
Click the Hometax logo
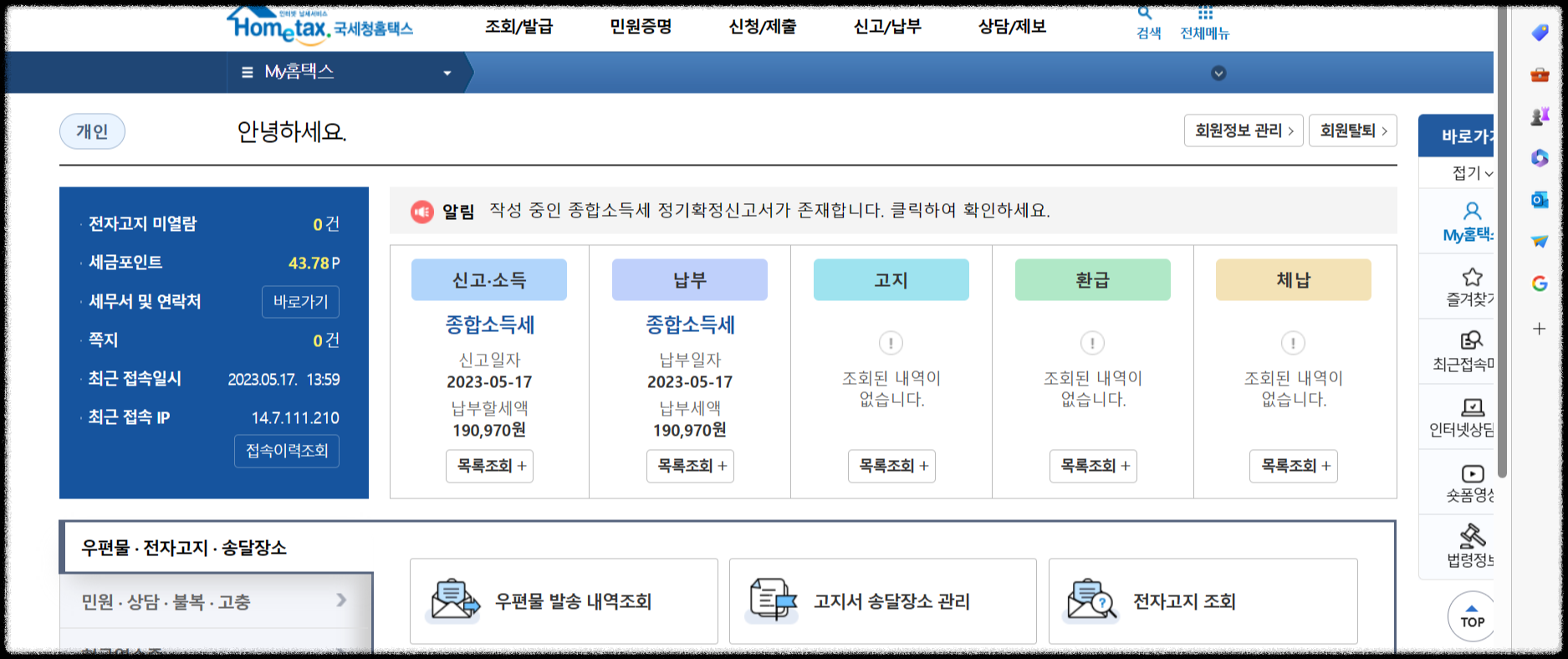click(x=320, y=25)
